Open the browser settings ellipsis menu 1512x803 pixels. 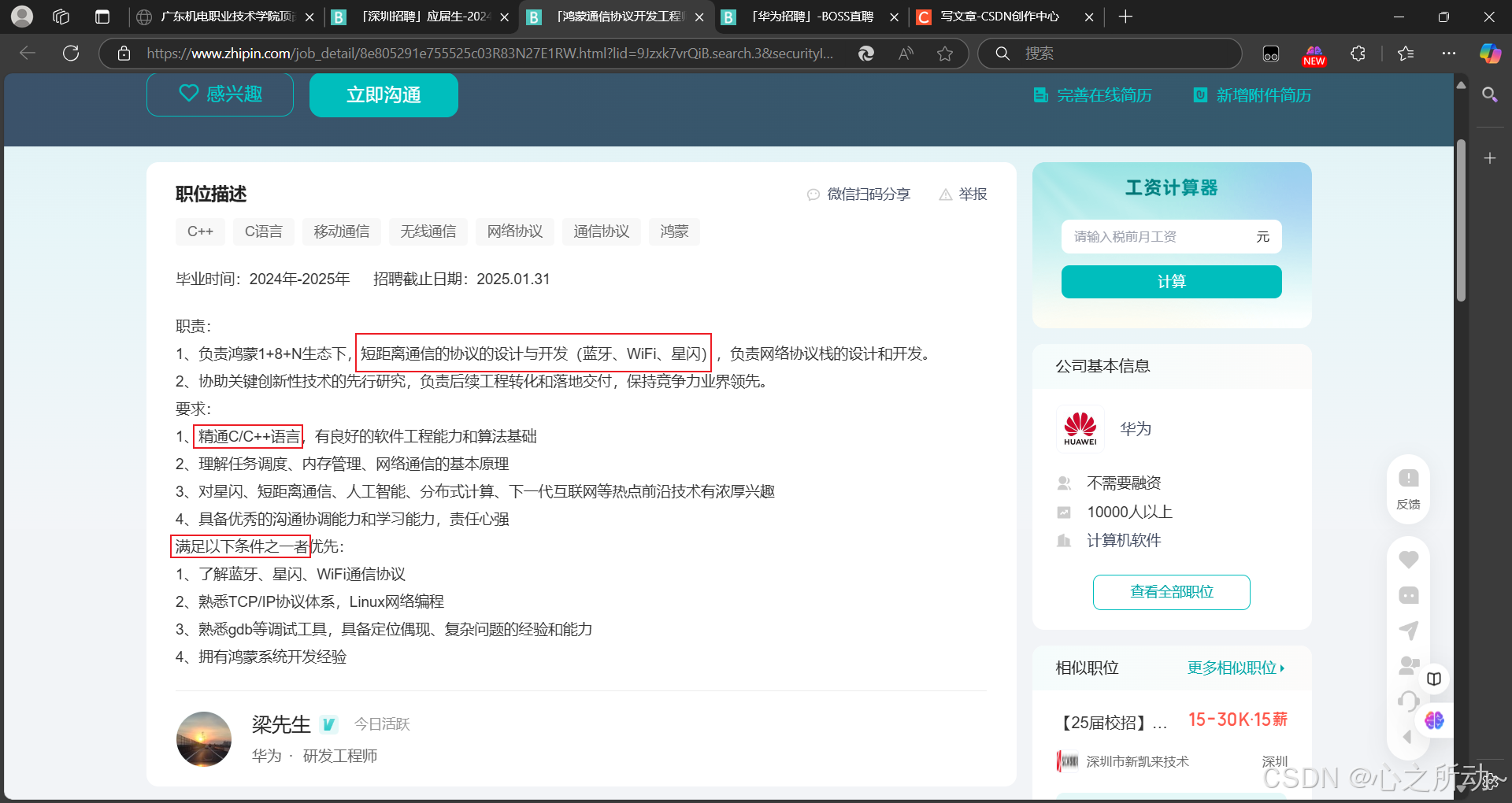coord(1449,54)
